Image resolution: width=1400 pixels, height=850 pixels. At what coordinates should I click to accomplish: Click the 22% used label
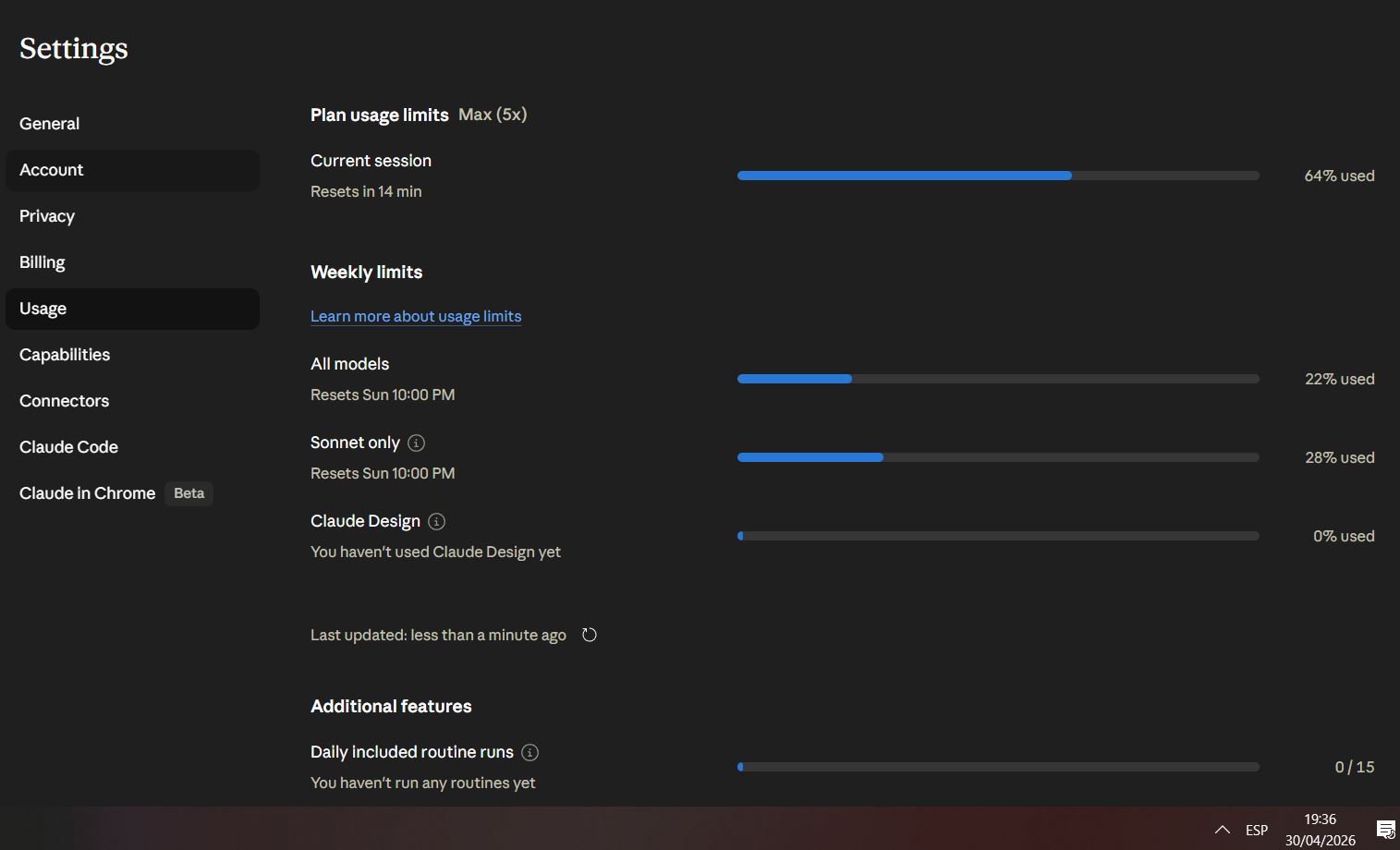point(1339,379)
